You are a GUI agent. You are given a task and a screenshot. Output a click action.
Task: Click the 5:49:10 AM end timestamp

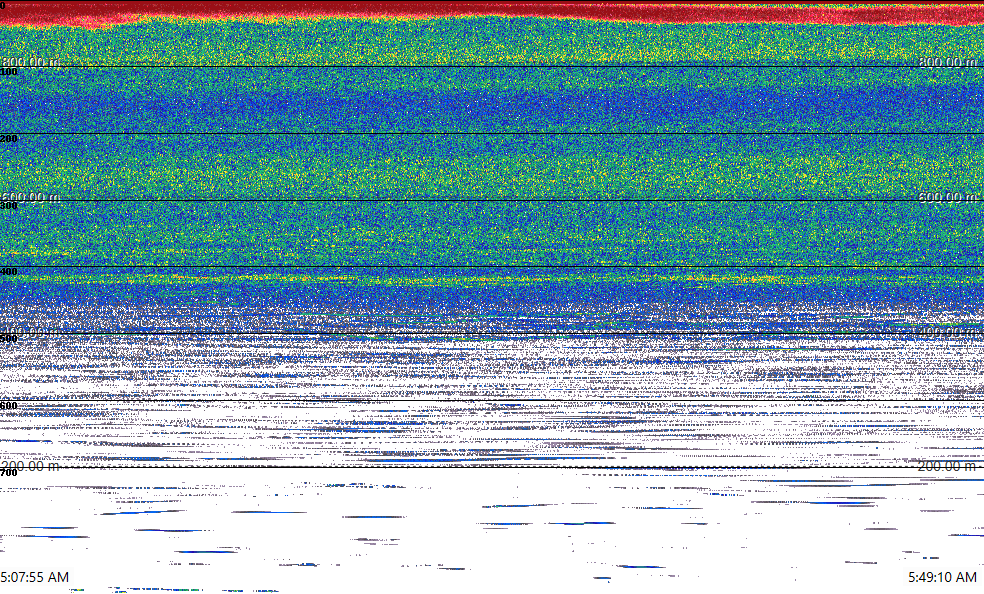[942, 576]
